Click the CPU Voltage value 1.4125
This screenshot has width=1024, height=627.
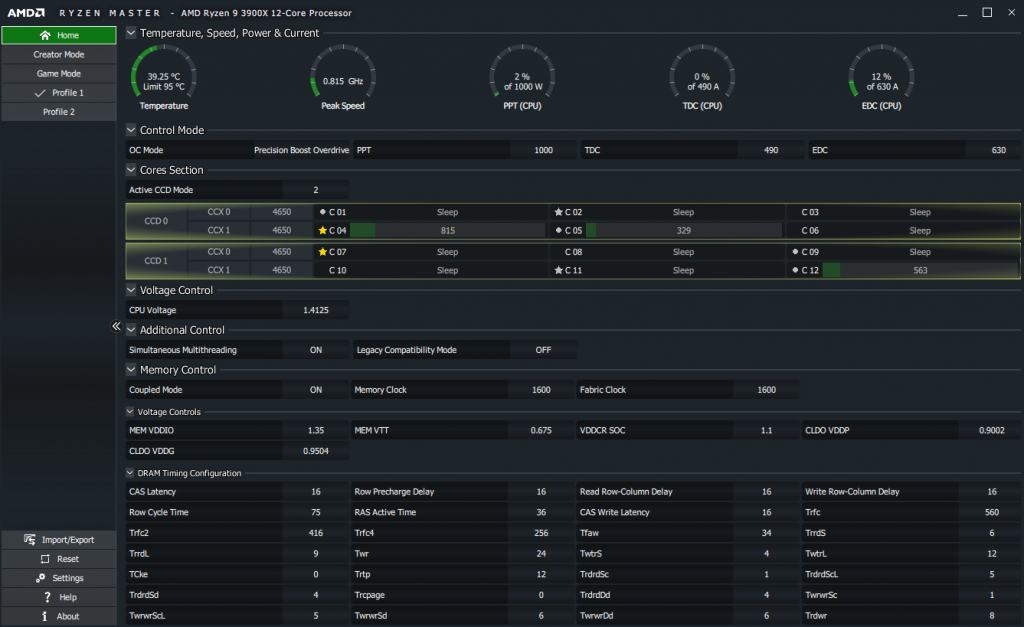[x=316, y=310]
